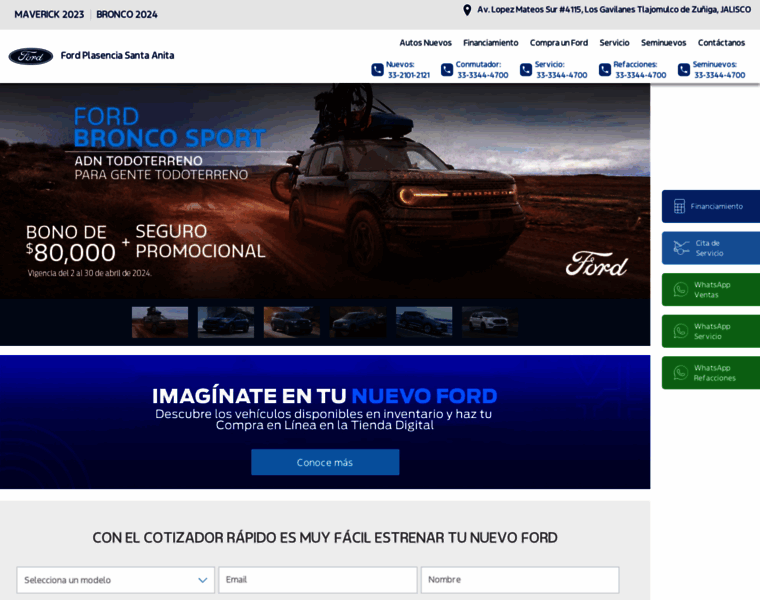Open Compra un Ford menu item
760x600 pixels.
point(558,43)
